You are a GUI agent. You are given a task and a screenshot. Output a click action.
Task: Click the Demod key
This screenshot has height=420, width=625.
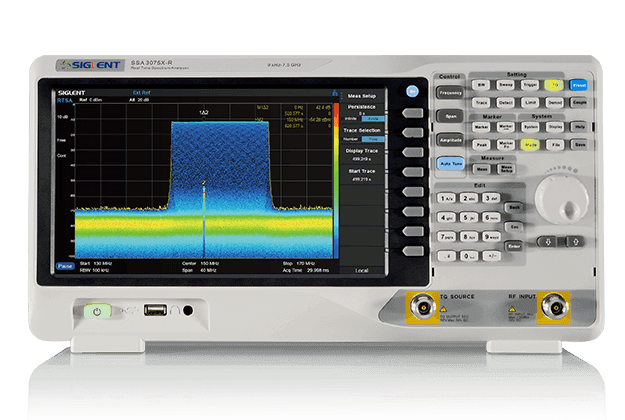(554, 102)
